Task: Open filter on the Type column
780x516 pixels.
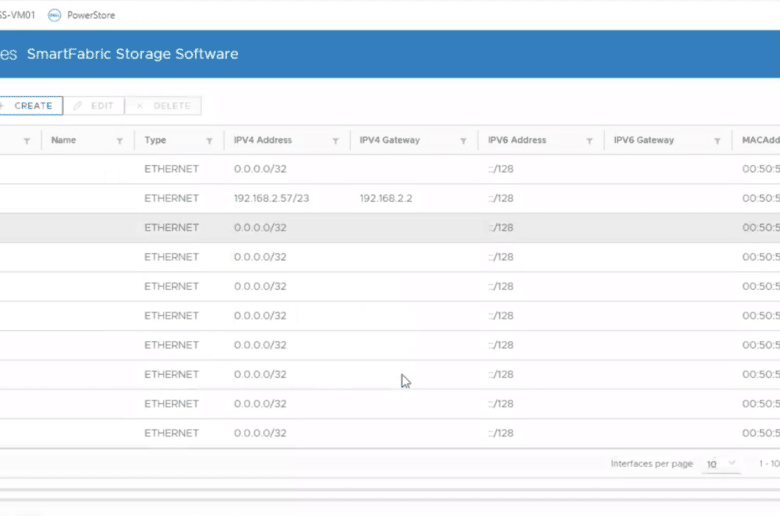Action: (x=209, y=141)
